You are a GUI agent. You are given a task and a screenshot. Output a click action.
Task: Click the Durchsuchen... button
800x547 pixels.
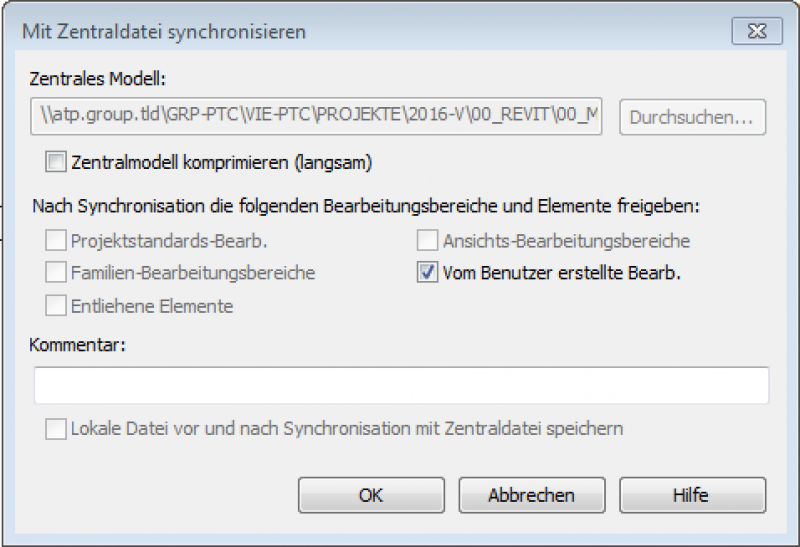pyautogui.click(x=692, y=118)
